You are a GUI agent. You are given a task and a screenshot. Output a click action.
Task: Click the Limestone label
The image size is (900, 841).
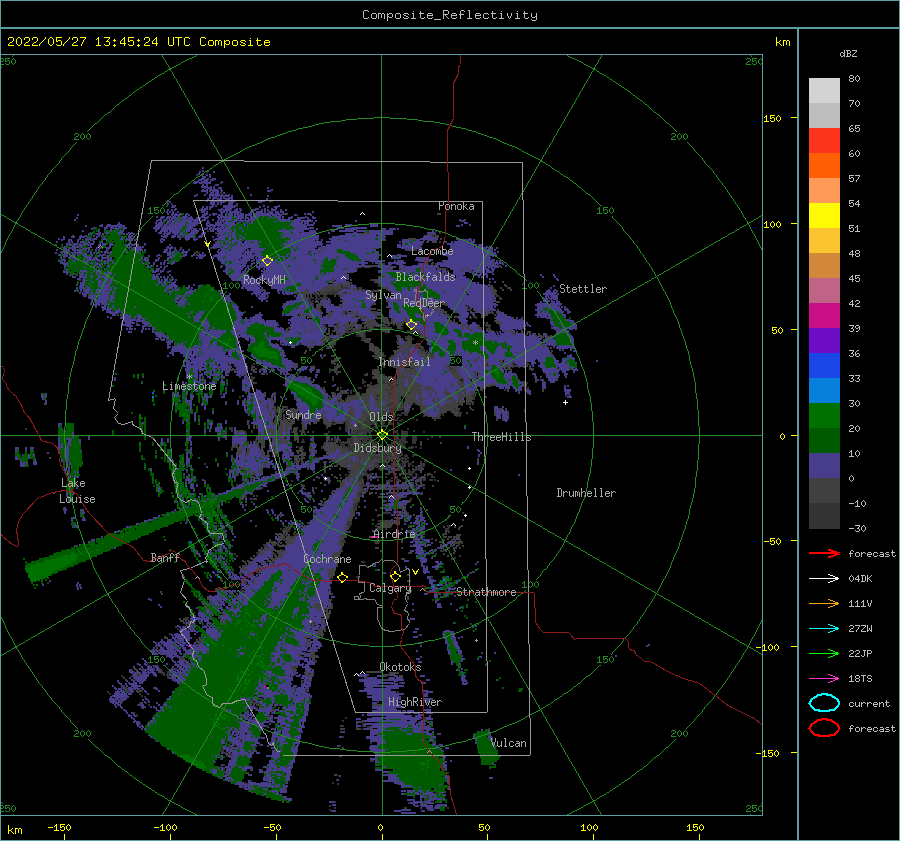click(189, 386)
